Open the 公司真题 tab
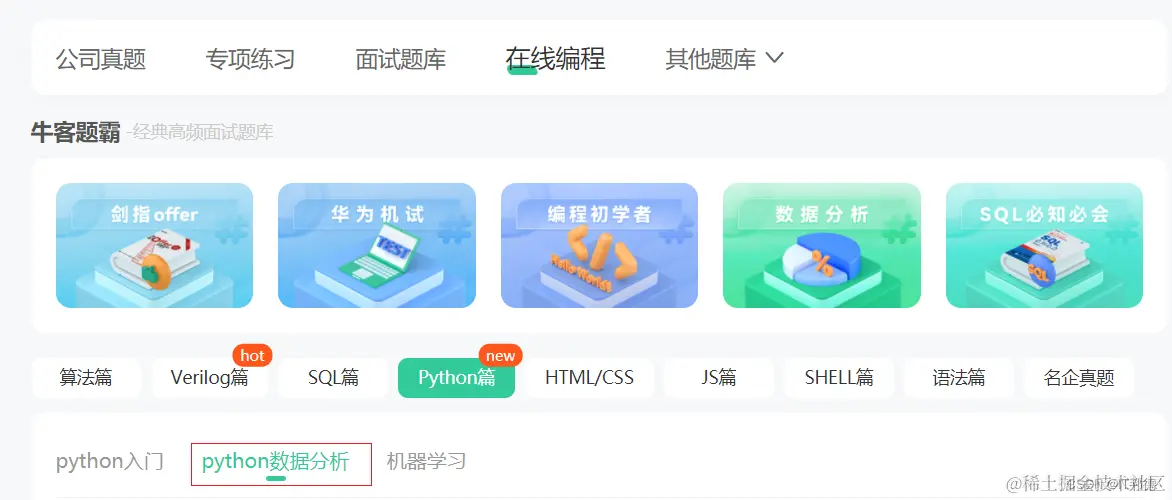The width and height of the screenshot is (1172, 500). (101, 59)
